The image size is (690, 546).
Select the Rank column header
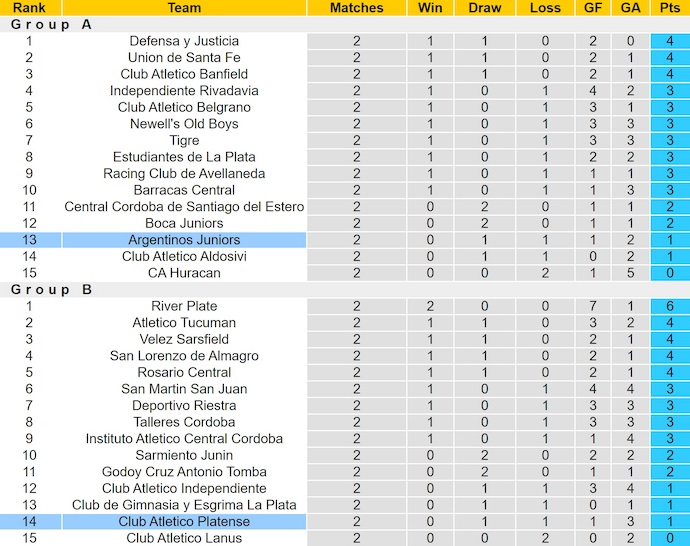click(x=29, y=8)
